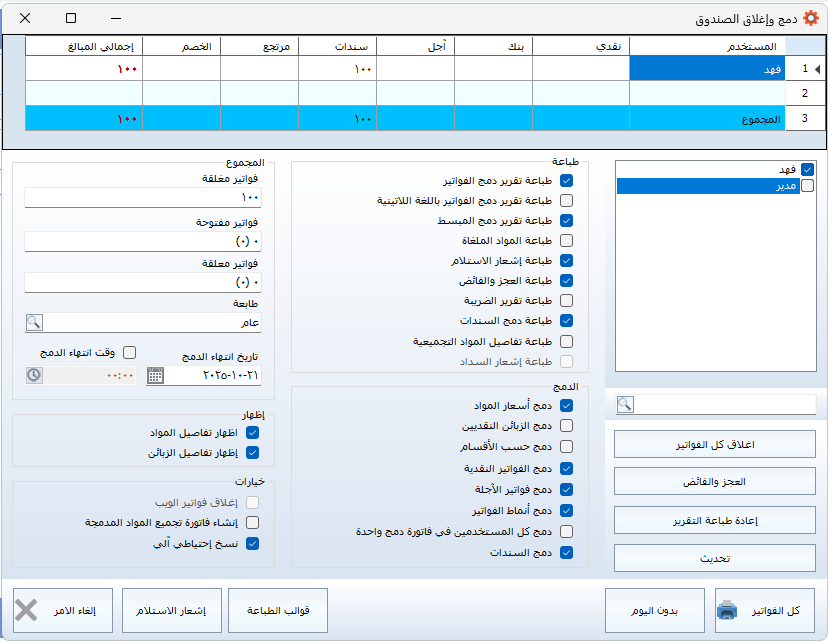Enable طباعة تقرير الضريبة checkbox
Screen dimensions: 828x642
click(567, 300)
